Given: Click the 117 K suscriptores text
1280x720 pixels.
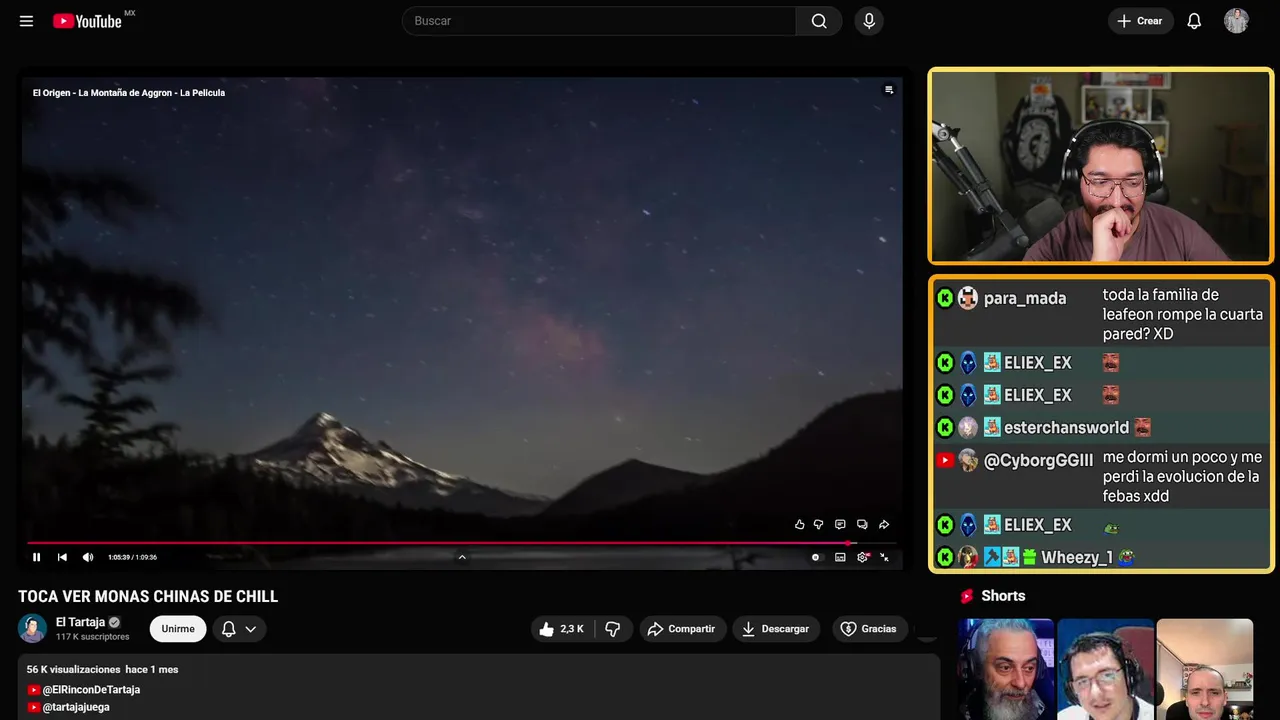Looking at the screenshot, I should click(x=93, y=637).
